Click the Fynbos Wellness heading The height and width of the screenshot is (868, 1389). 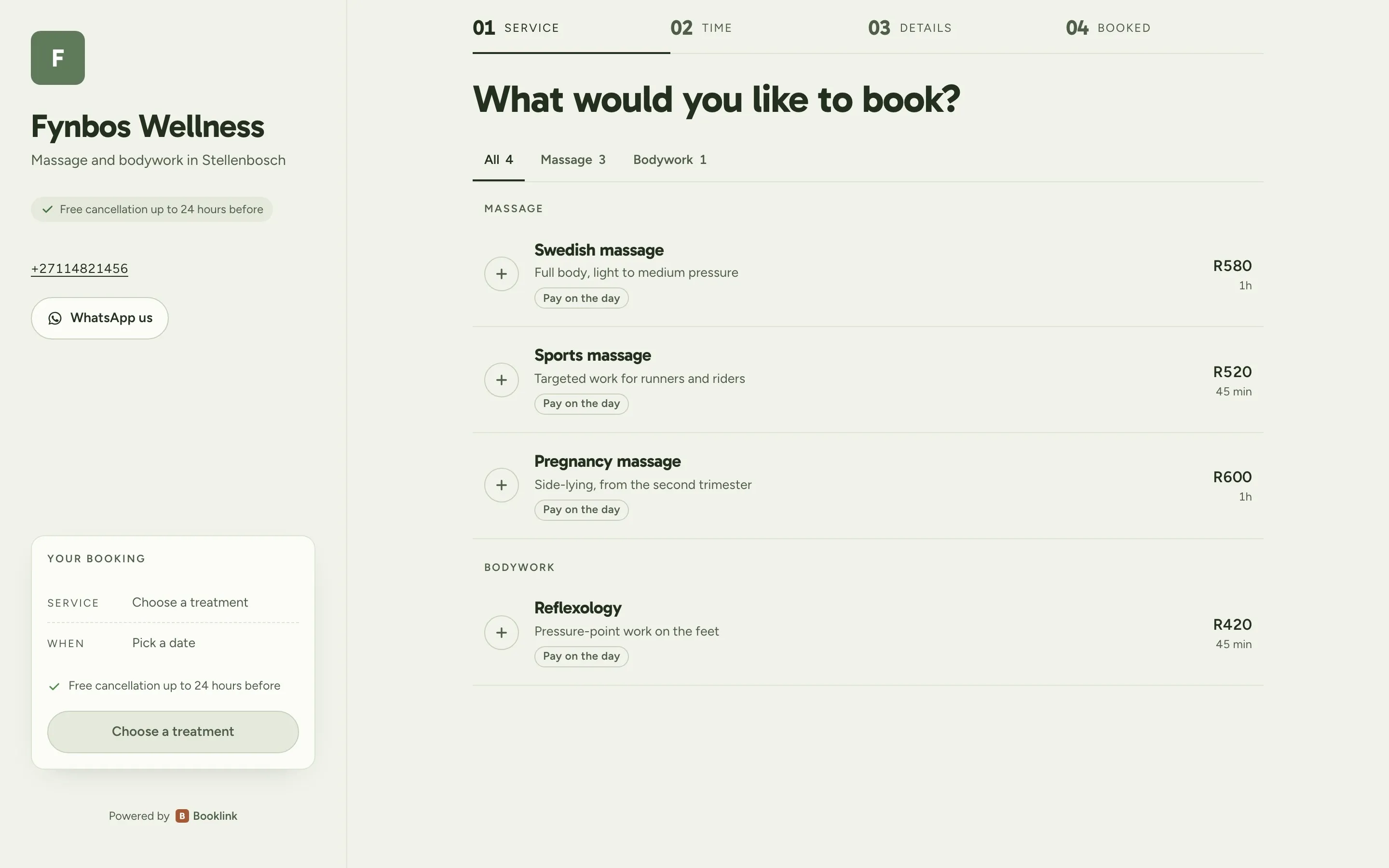tap(148, 126)
